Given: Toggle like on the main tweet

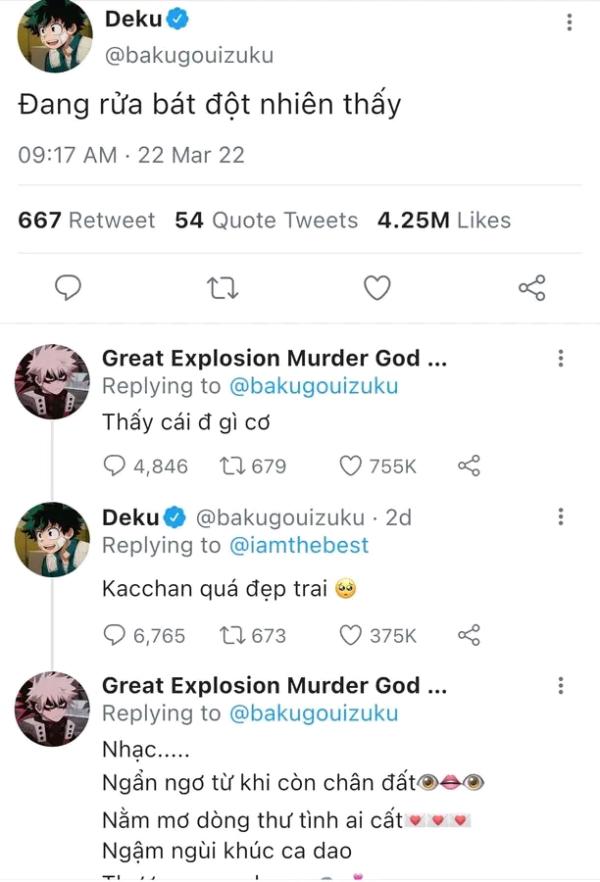Looking at the screenshot, I should (x=377, y=287).
